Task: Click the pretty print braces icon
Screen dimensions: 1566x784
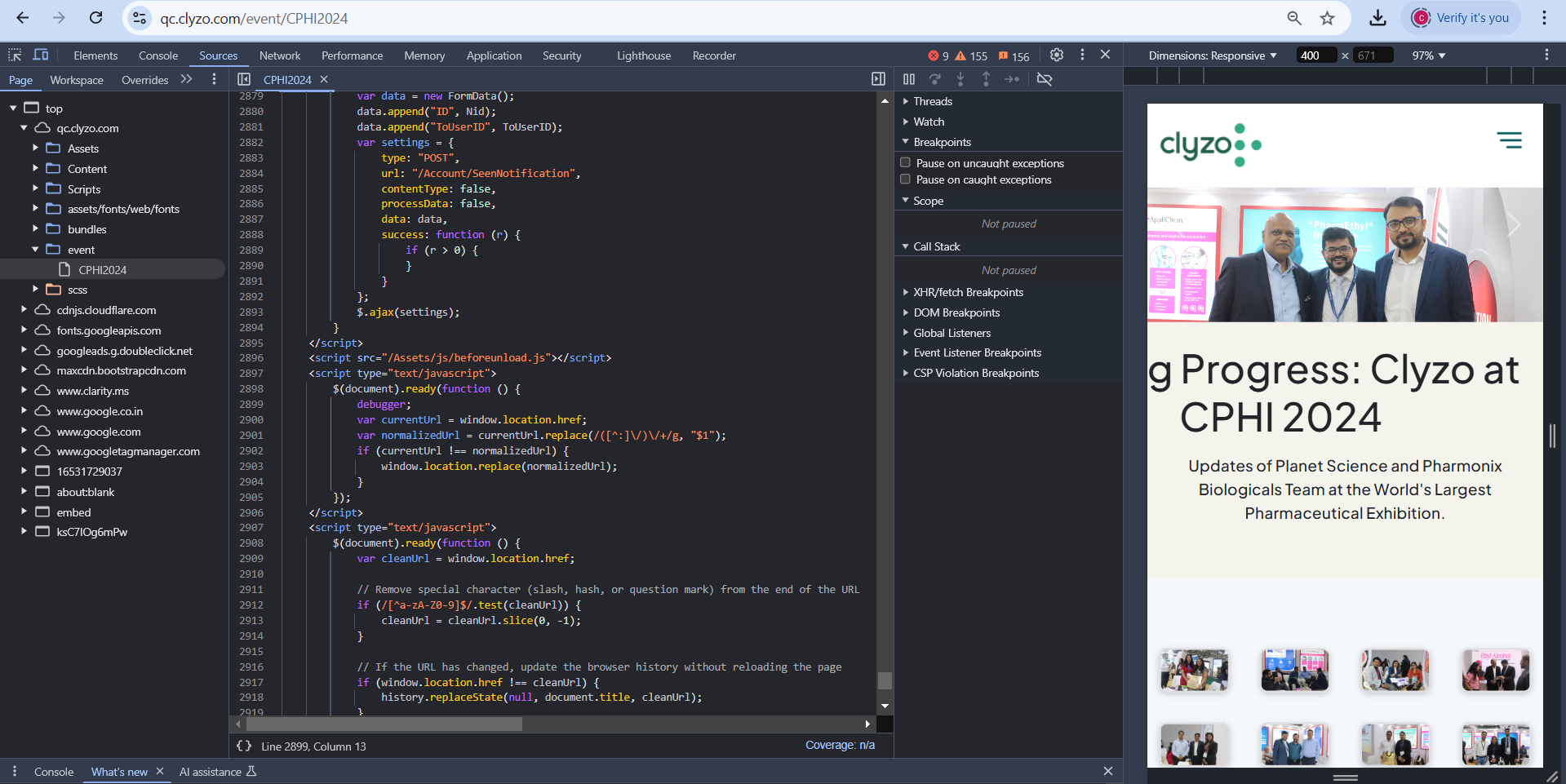Action: (244, 746)
